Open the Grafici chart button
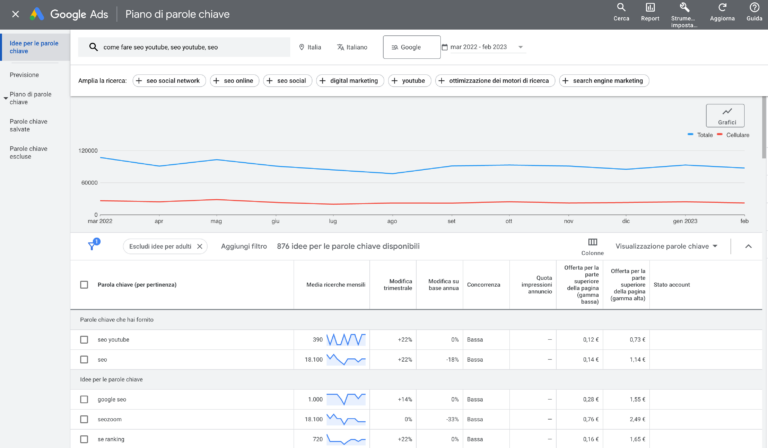Image resolution: width=768 pixels, height=448 pixels. [725, 116]
